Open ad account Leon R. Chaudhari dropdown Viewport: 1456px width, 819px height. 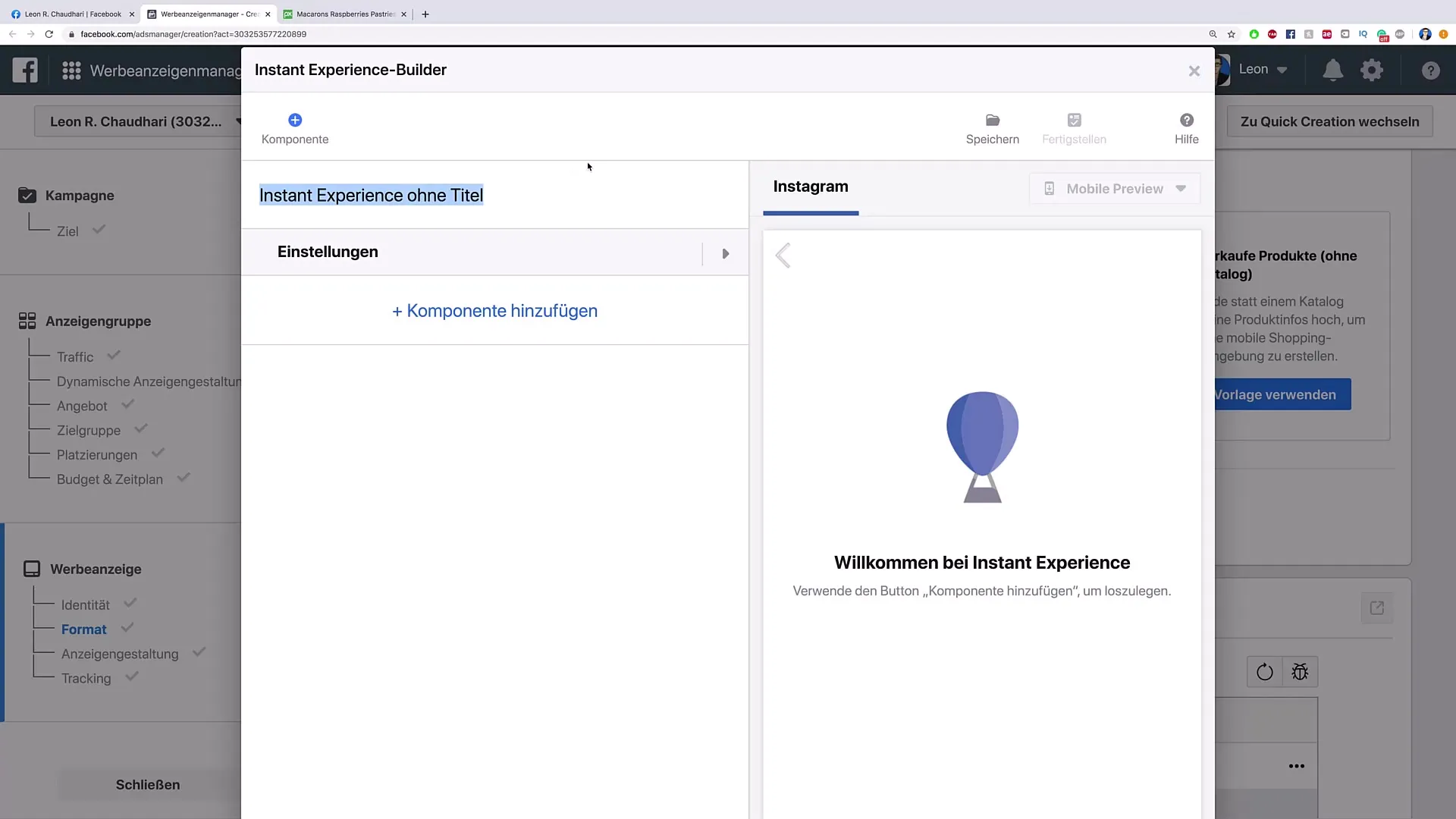point(138,121)
